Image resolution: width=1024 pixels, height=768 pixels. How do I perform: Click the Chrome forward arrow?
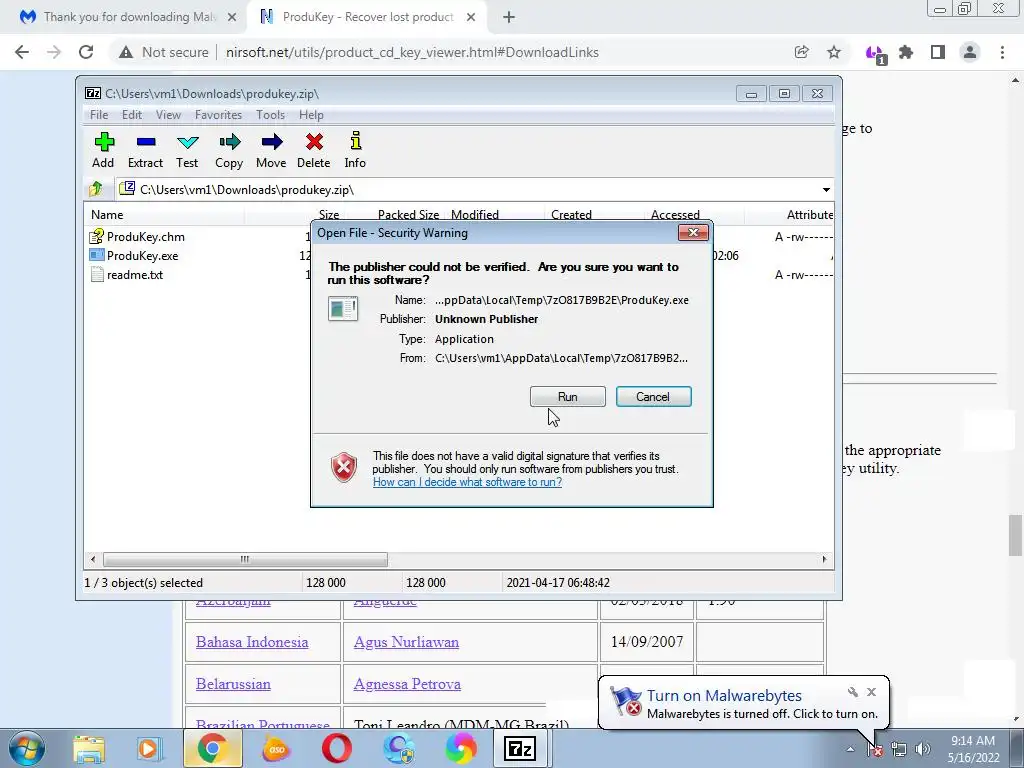pyautogui.click(x=54, y=52)
